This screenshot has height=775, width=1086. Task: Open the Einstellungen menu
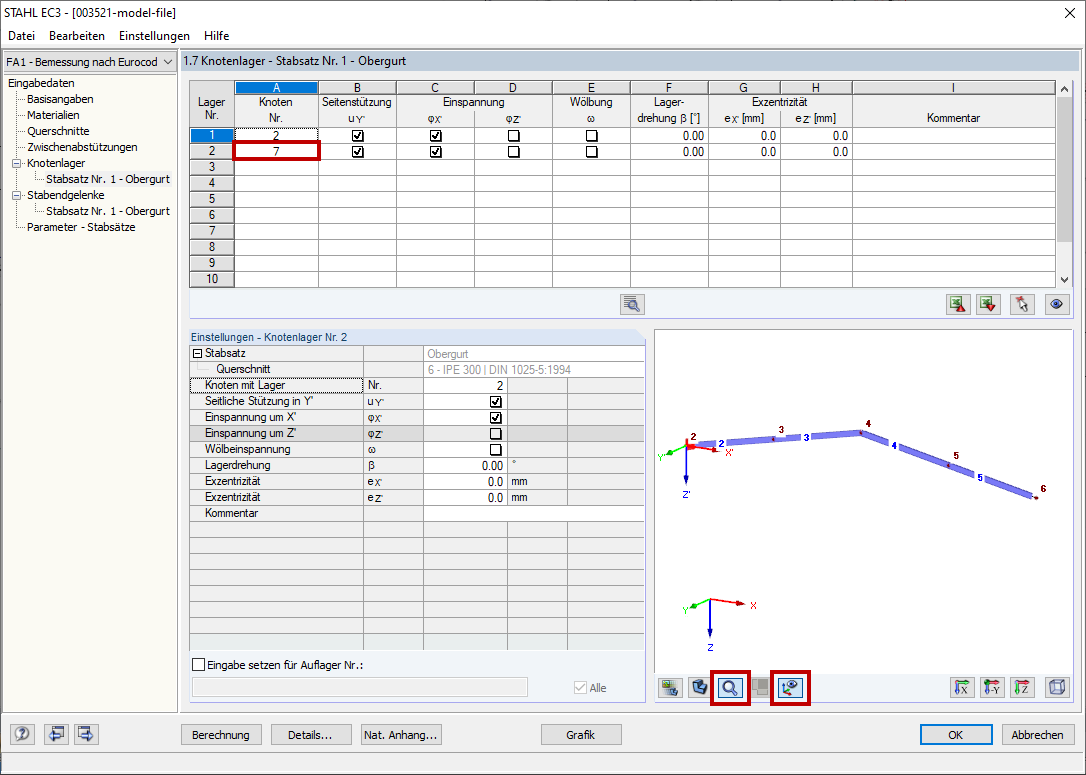pyautogui.click(x=154, y=36)
